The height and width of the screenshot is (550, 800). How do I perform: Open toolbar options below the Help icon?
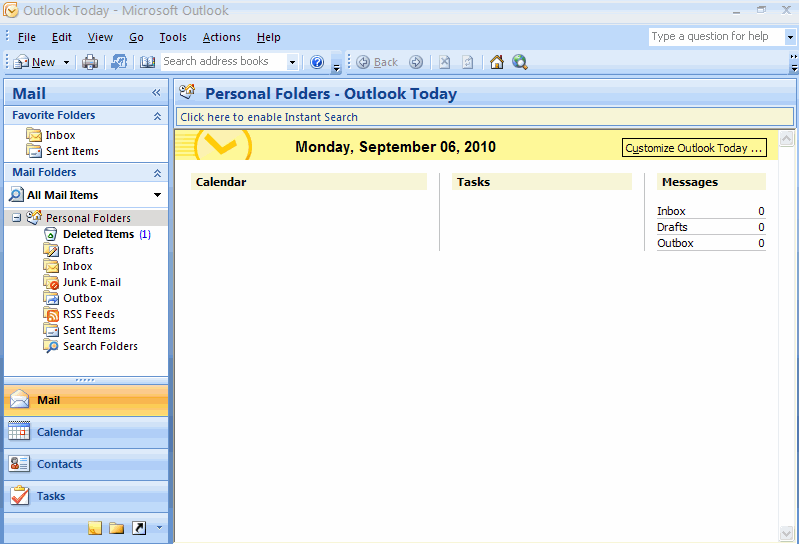336,67
